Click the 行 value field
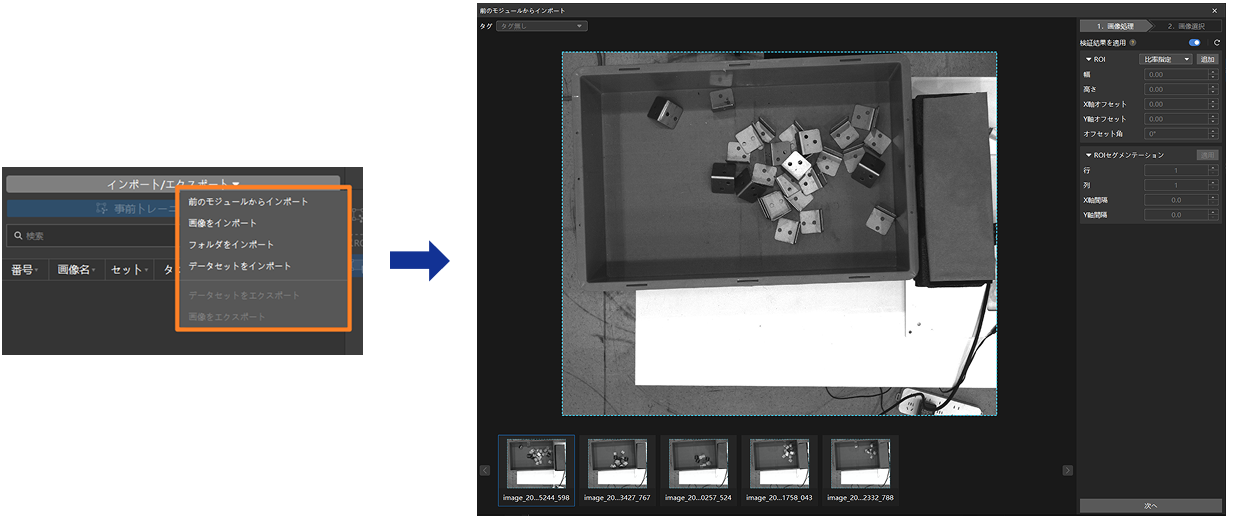 point(1176,170)
